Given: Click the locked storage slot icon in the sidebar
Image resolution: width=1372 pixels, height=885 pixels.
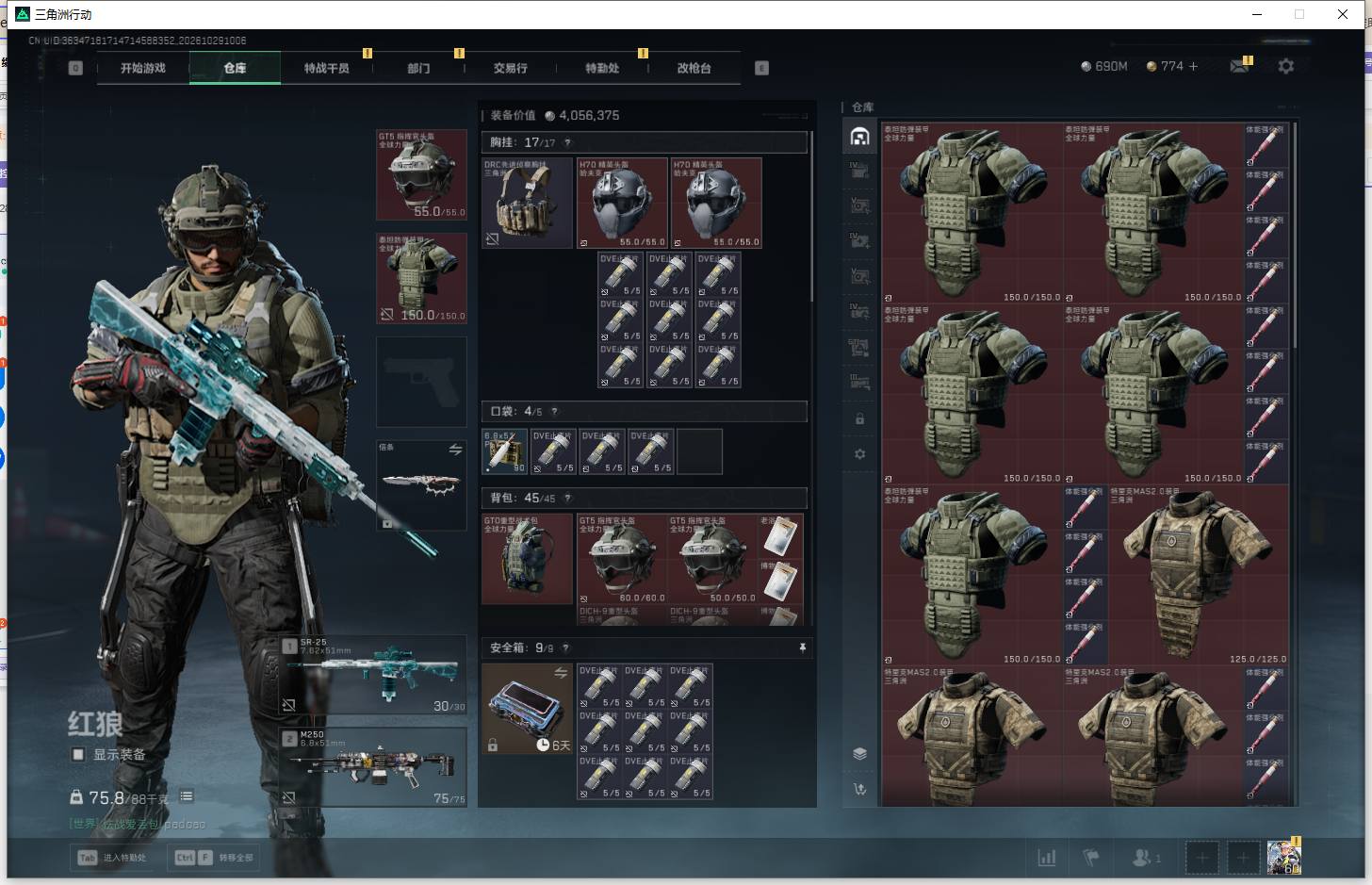Looking at the screenshot, I should 859,418.
